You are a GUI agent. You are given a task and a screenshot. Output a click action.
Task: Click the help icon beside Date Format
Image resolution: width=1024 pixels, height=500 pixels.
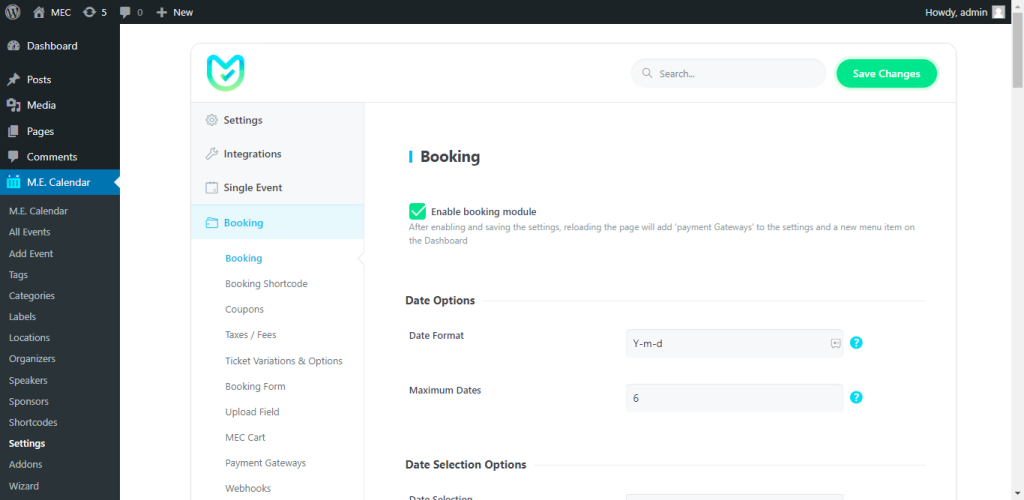click(856, 343)
